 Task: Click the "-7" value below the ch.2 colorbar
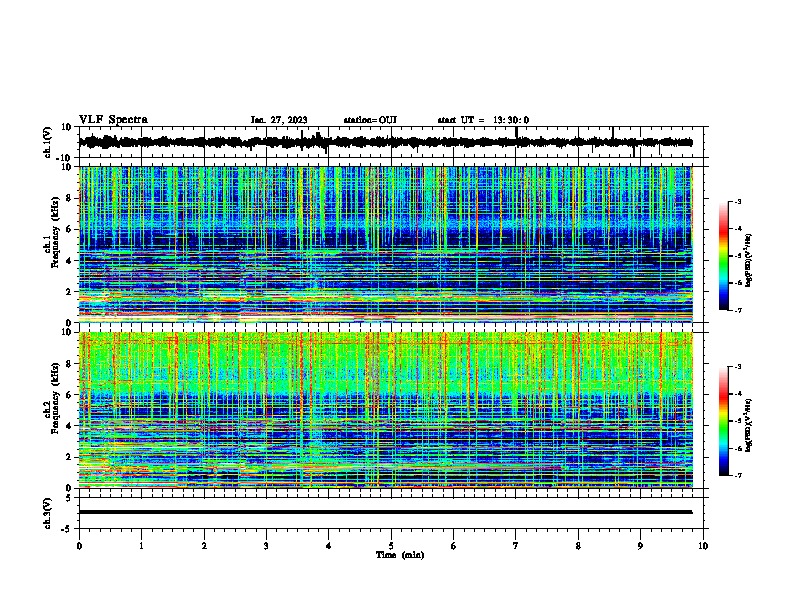[x=737, y=475]
